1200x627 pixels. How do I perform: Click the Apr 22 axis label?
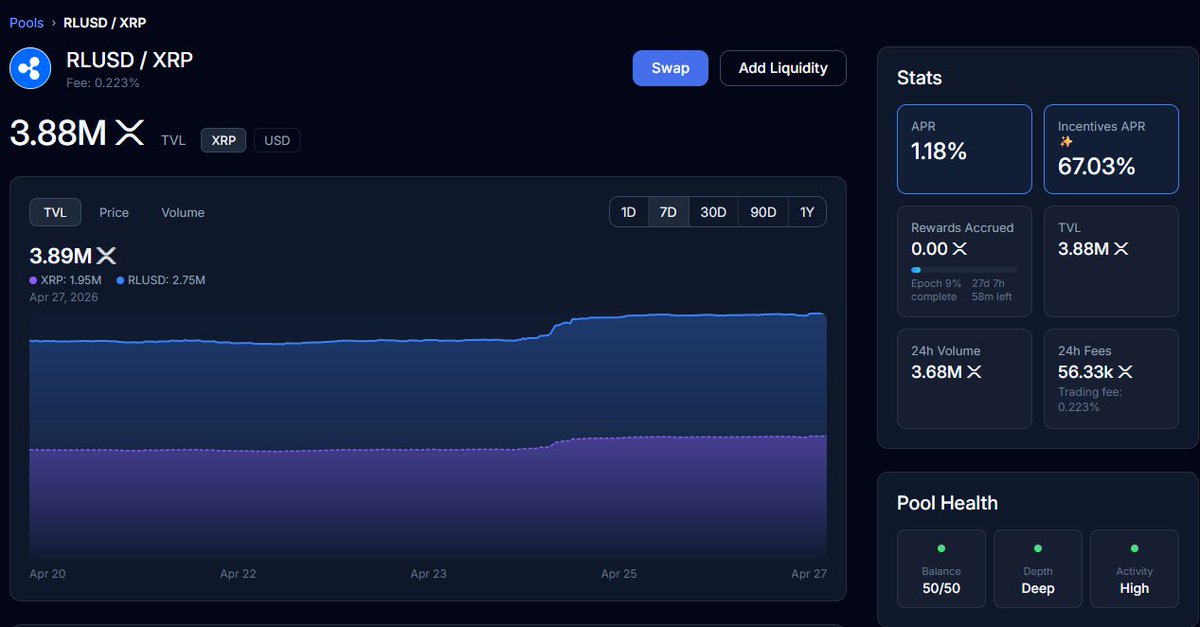[238, 574]
